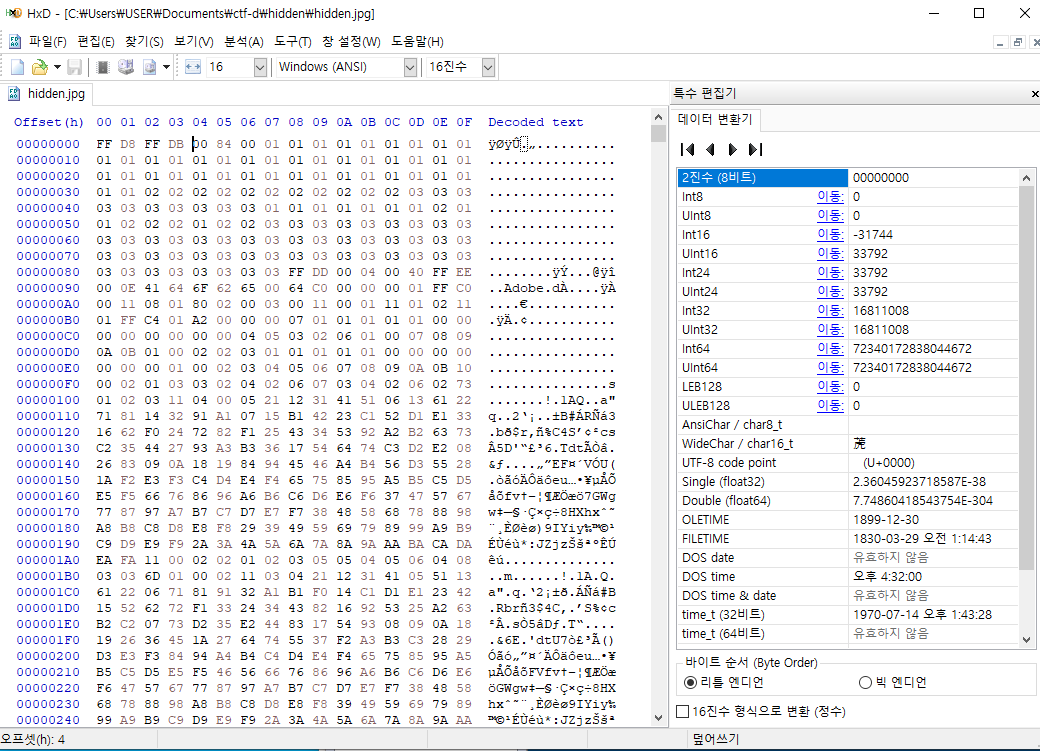The image size is (1040, 751).
Task: Click the Open RAM memory chip icon
Action: coord(103,67)
